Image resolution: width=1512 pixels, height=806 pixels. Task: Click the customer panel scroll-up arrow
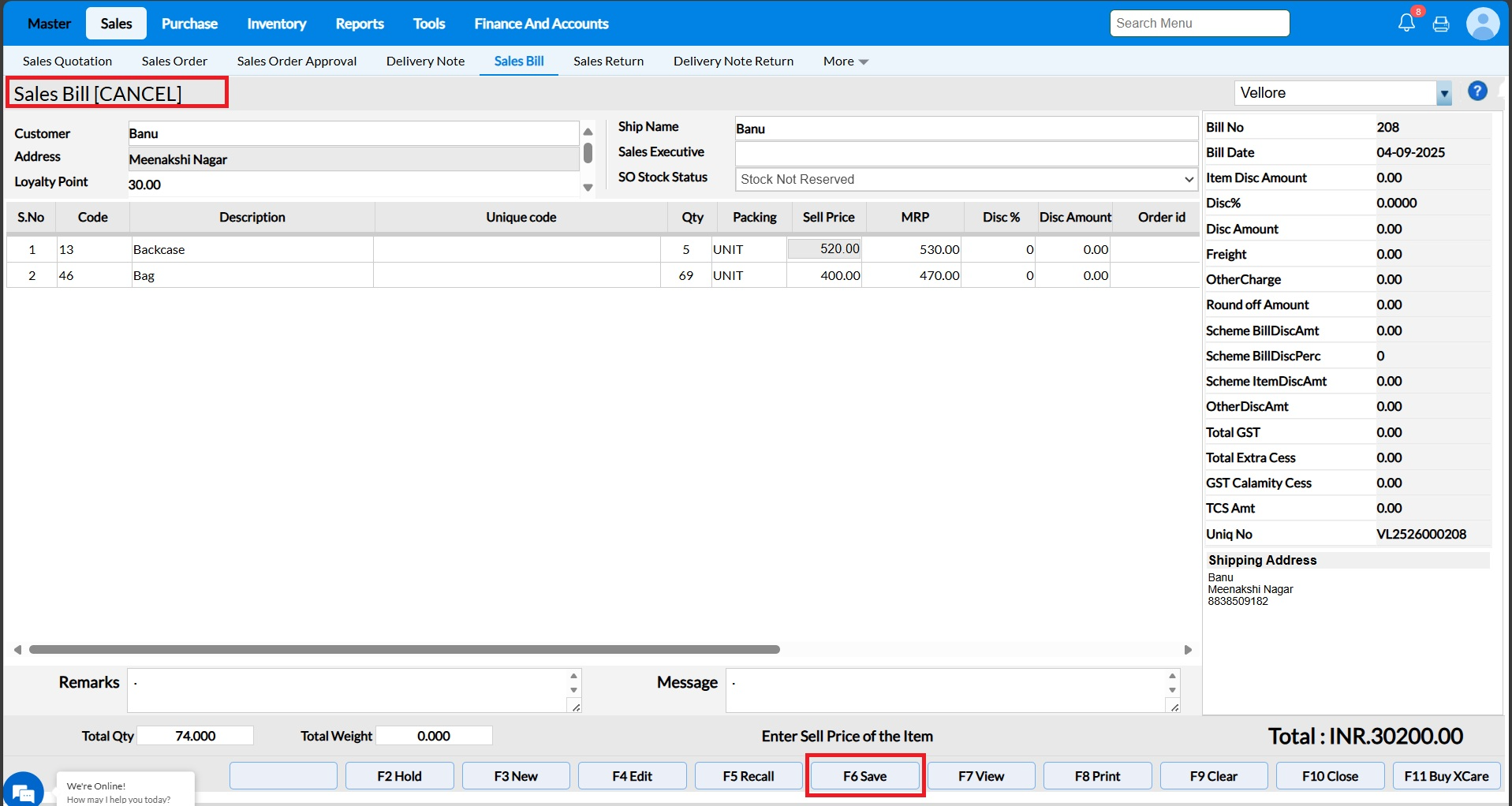pyautogui.click(x=588, y=132)
